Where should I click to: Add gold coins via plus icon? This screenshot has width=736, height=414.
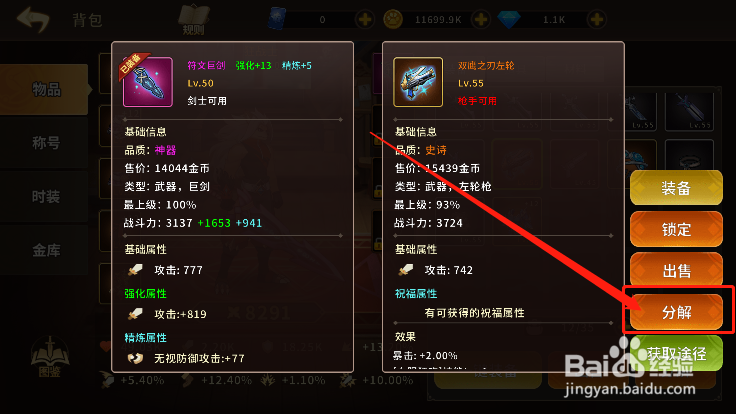[481, 20]
